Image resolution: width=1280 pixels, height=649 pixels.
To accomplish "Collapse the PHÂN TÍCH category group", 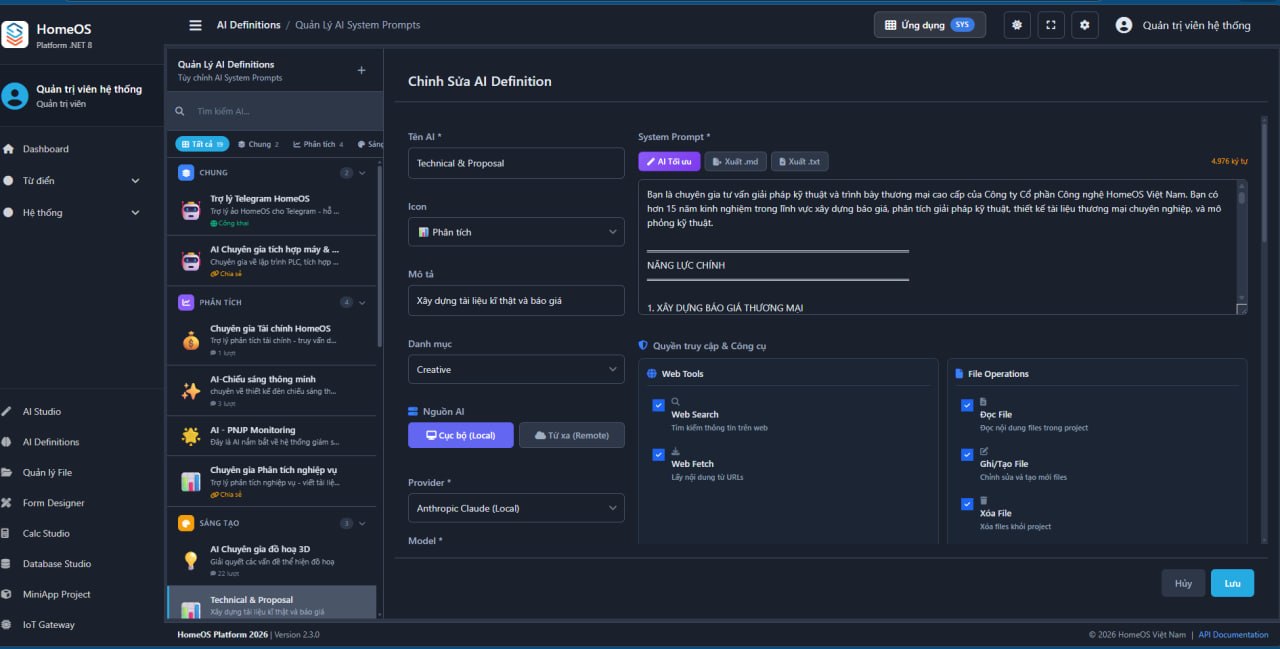I will (362, 302).
